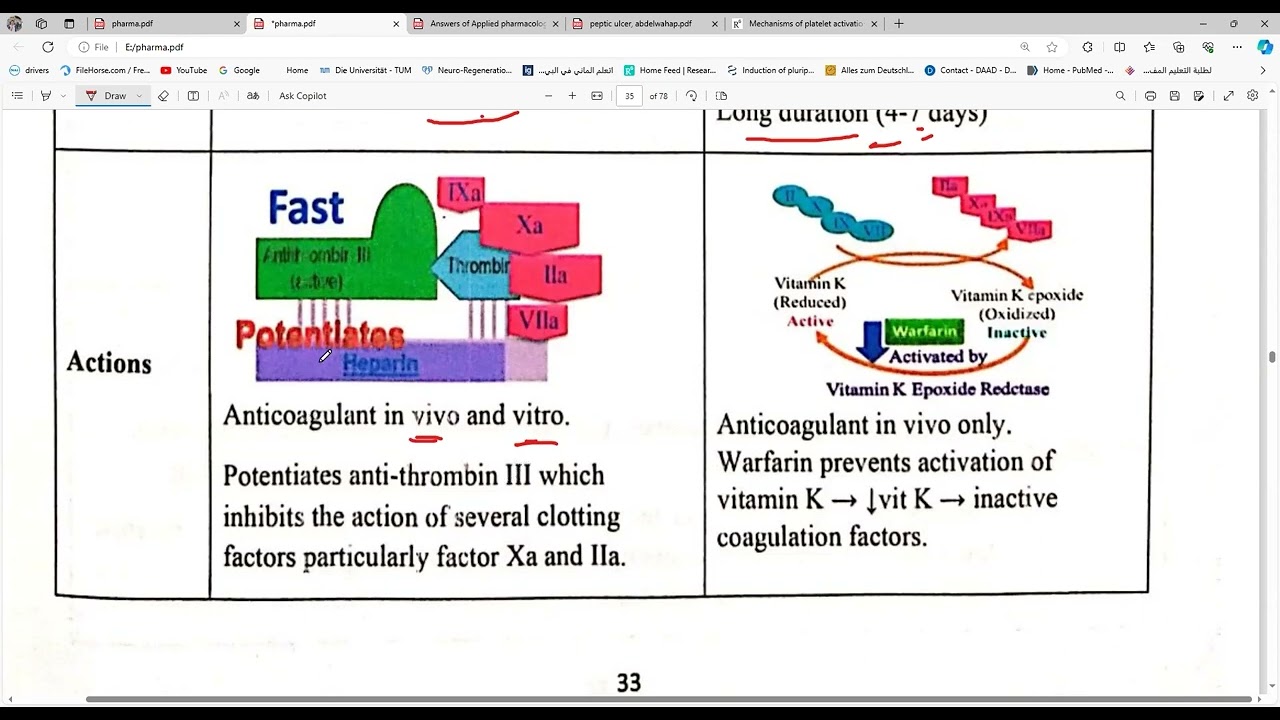
Task: Open a new browser tab
Action: (x=899, y=23)
